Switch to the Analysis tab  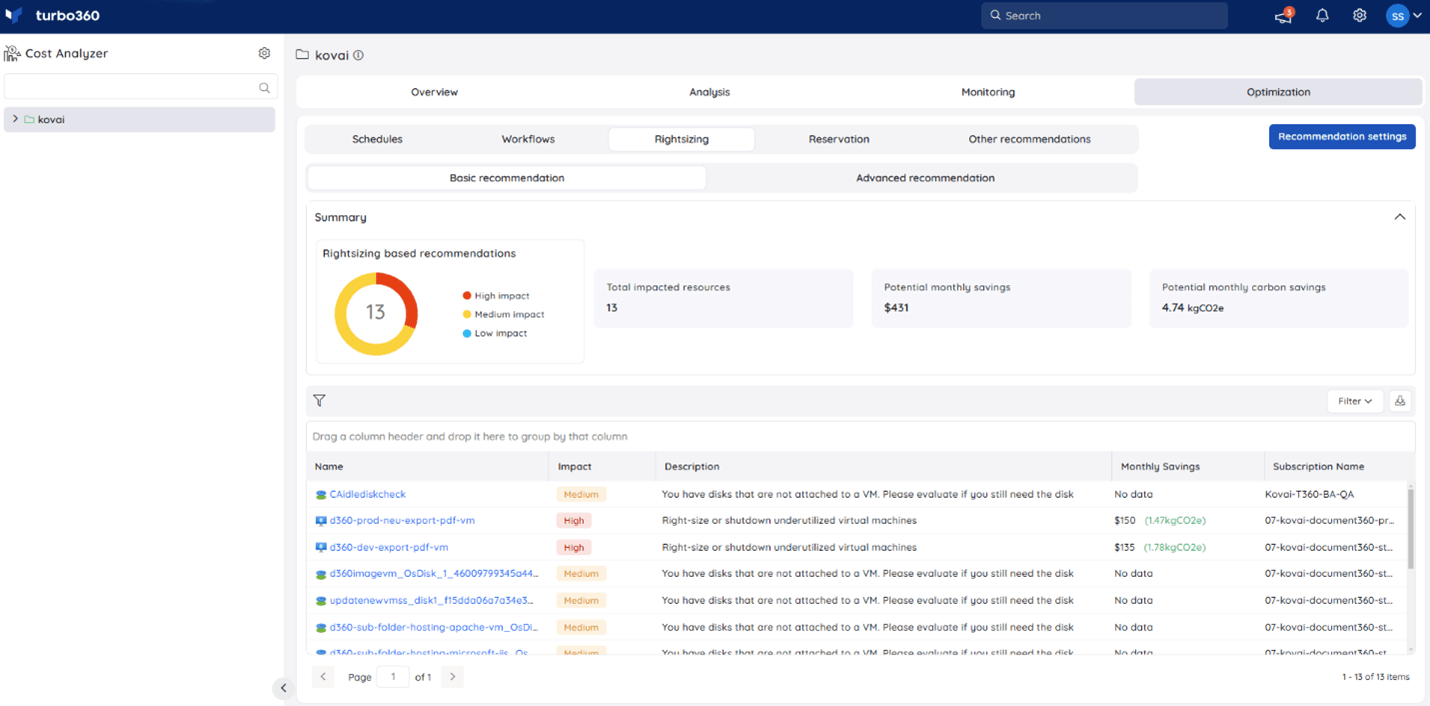click(x=709, y=92)
